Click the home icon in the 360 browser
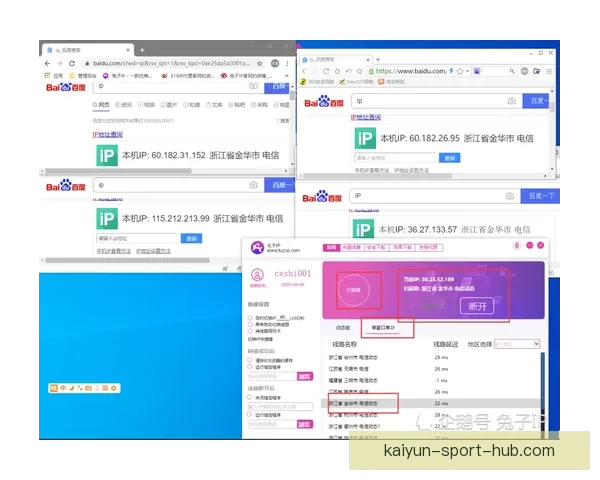The width and height of the screenshot is (600, 480). (x=337, y=71)
